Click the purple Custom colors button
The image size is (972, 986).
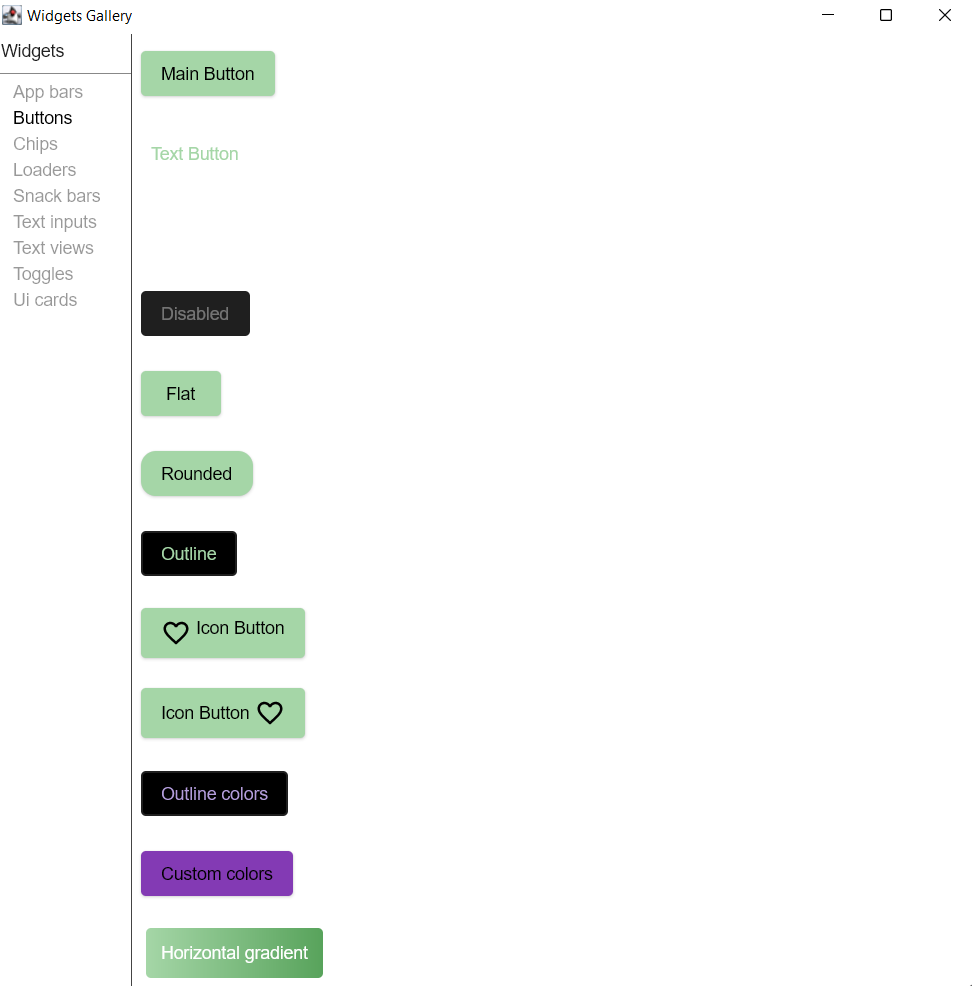(x=216, y=873)
